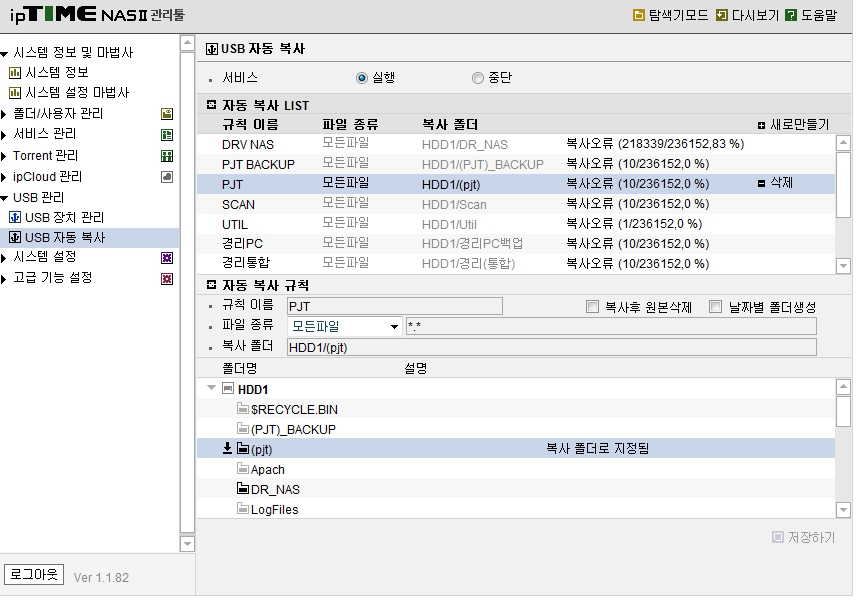
Task: Open the 도움말 help icon
Action: click(x=790, y=15)
